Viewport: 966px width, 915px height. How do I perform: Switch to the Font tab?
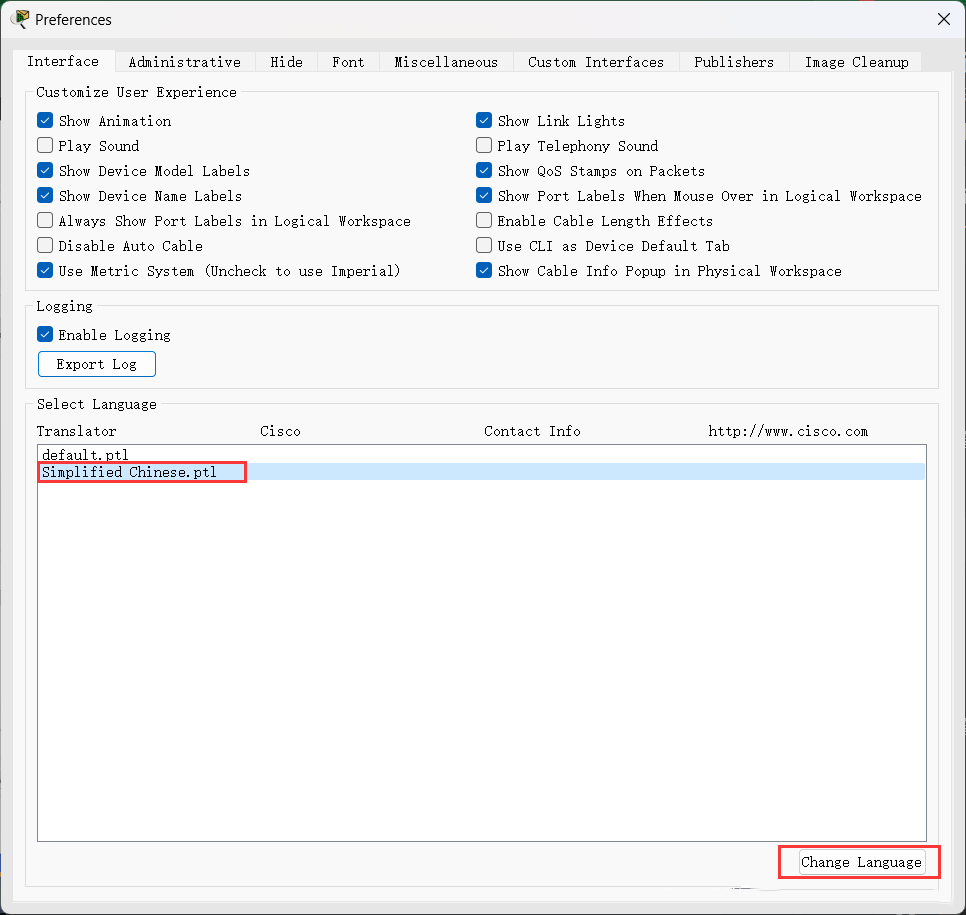(x=348, y=62)
